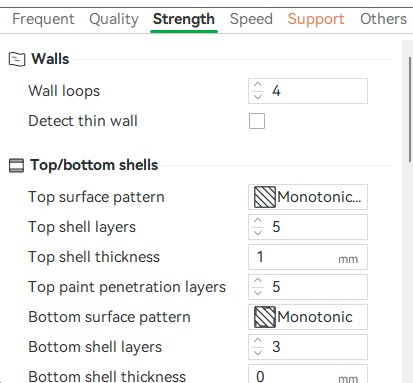Viewport: 413px width, 383px height.
Task: Increase Top shell layers with the up arrow
Action: click(258, 221)
